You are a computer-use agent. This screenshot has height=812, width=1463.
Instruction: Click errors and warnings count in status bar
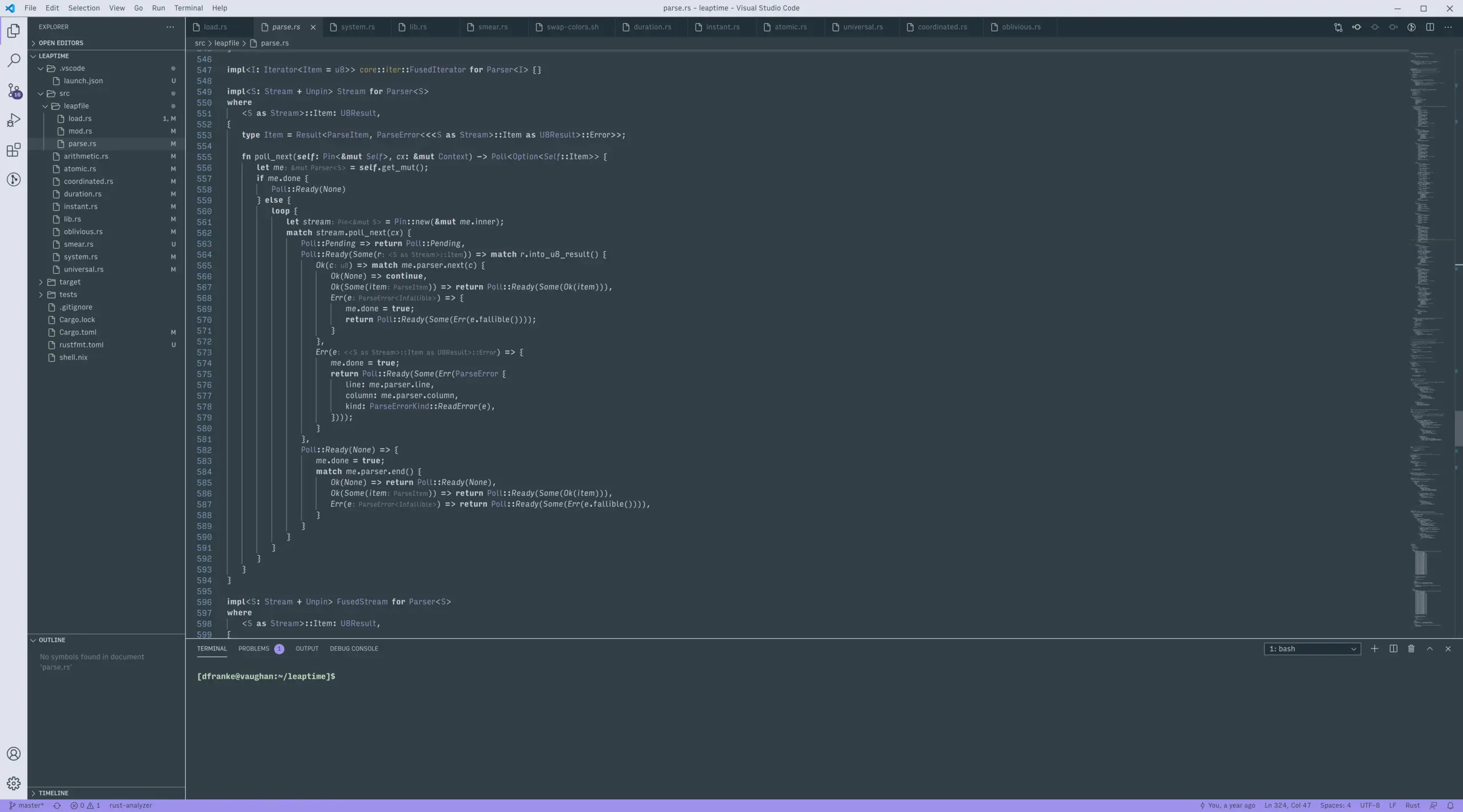pos(85,806)
